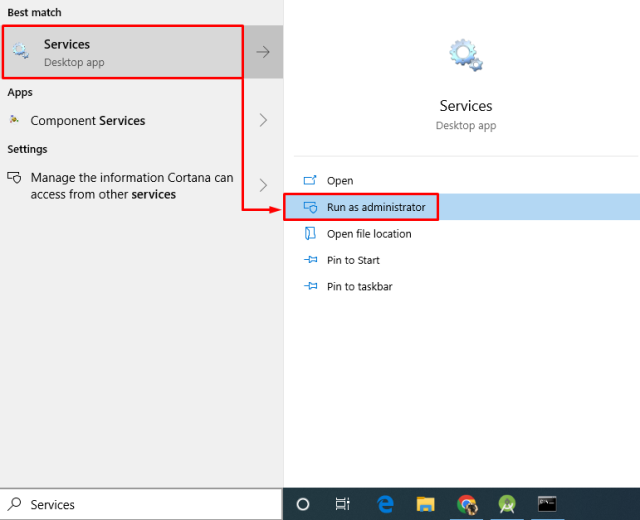
Task: Click the large Services gear icon in preview
Action: click(x=466, y=56)
